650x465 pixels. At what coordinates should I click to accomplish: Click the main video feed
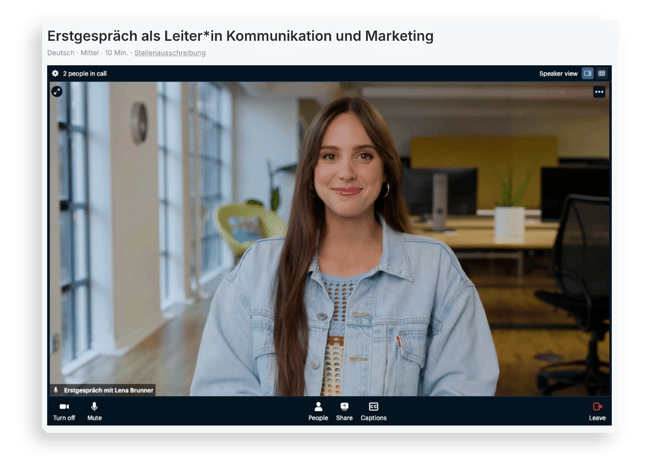[330, 239]
